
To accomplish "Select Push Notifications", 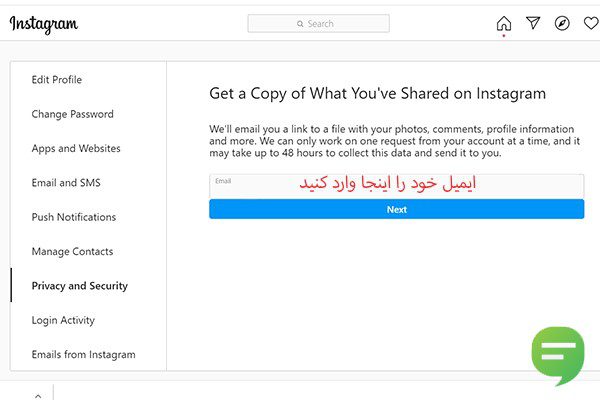I will pyautogui.click(x=73, y=217).
